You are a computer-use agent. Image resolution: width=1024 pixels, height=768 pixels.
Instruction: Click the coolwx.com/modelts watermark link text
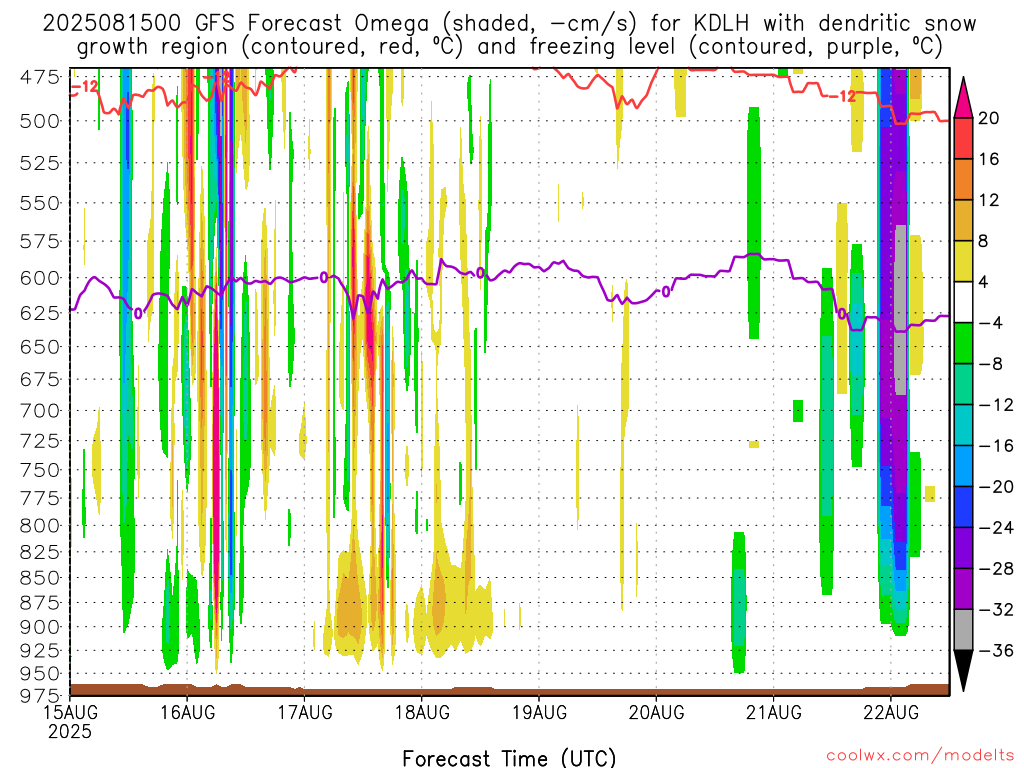coord(921,756)
